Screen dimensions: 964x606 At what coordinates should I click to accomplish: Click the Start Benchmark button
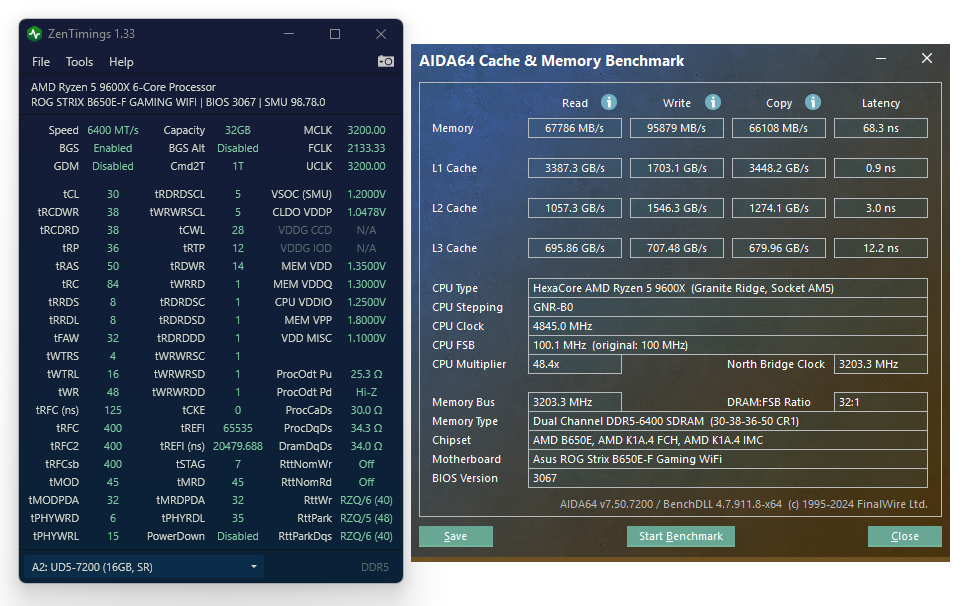point(681,536)
